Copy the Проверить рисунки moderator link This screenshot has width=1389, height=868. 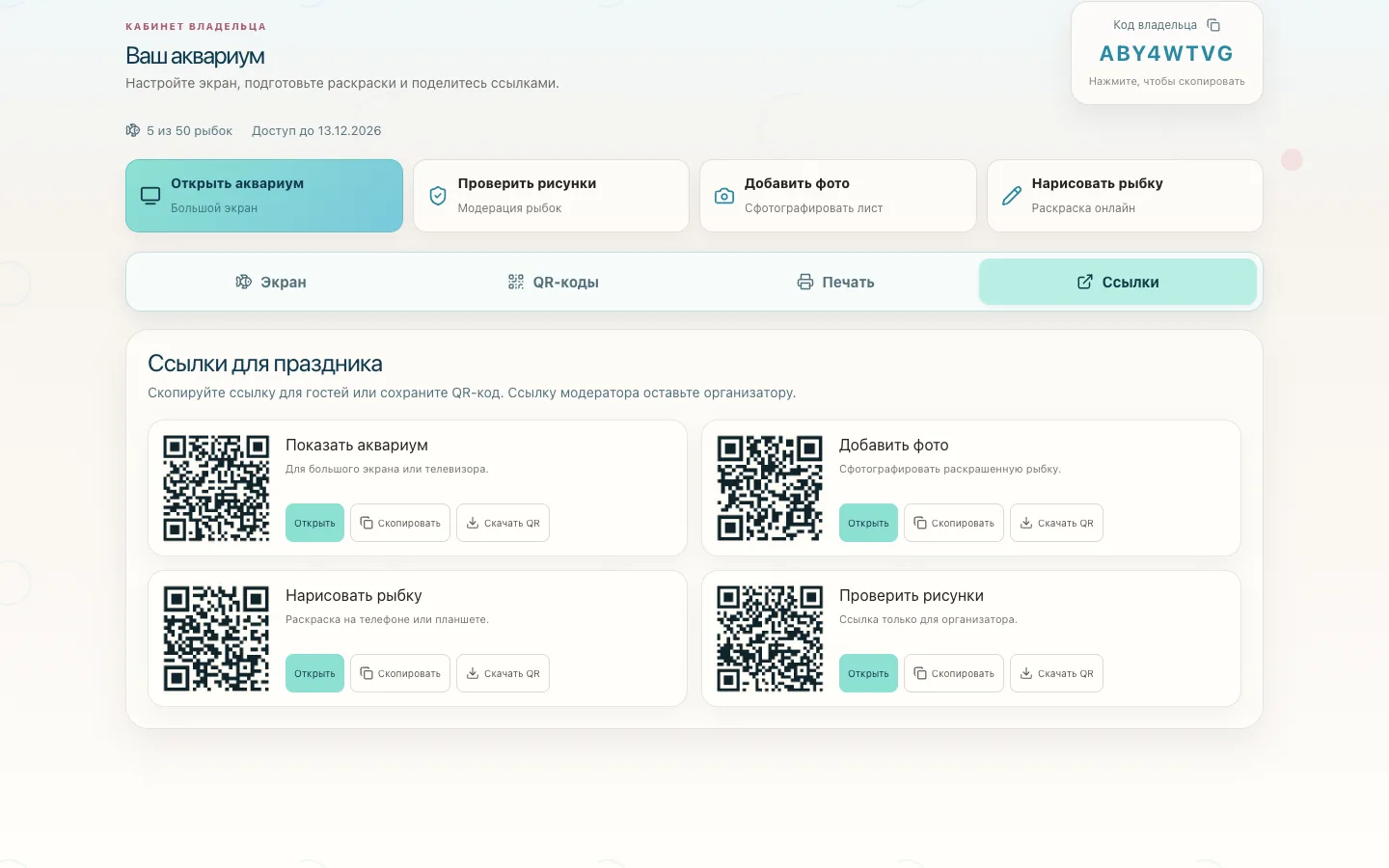tap(954, 673)
